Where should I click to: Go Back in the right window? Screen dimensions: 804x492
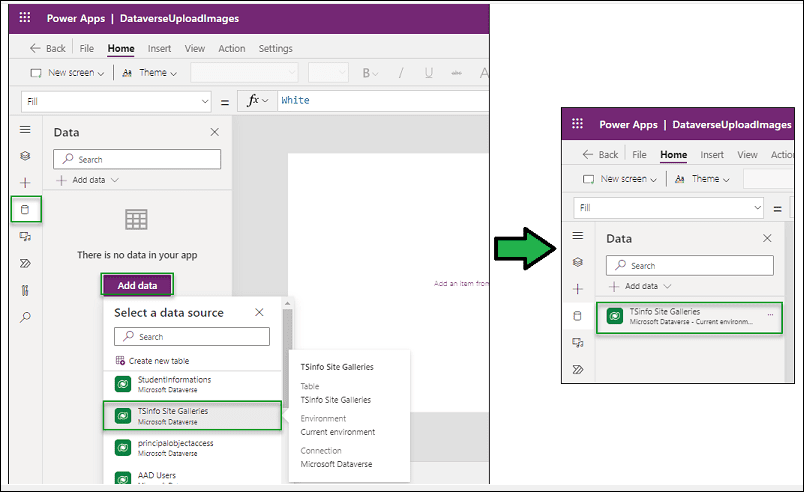[x=600, y=154]
